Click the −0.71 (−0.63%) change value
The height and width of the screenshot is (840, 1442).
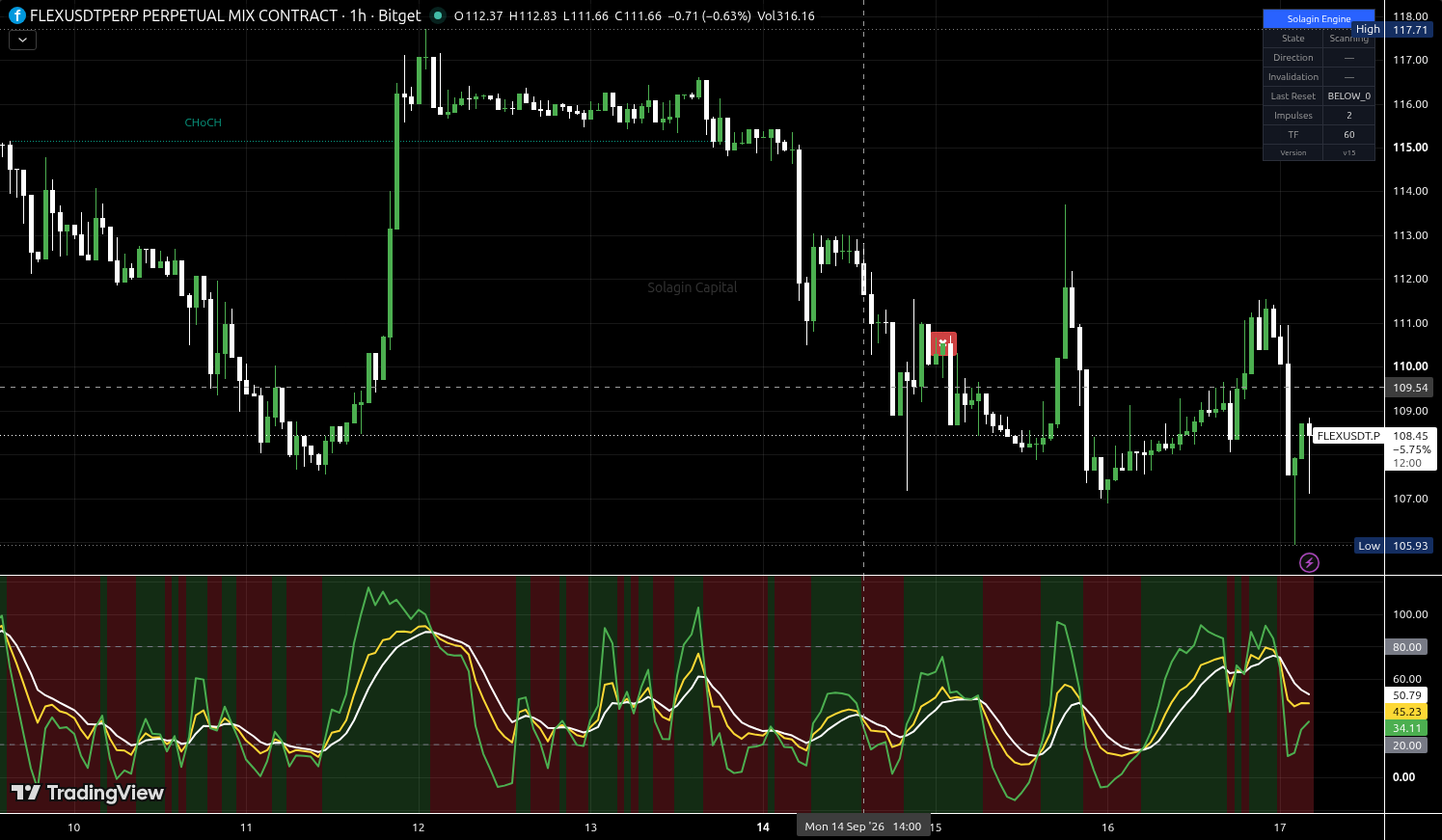(710, 16)
